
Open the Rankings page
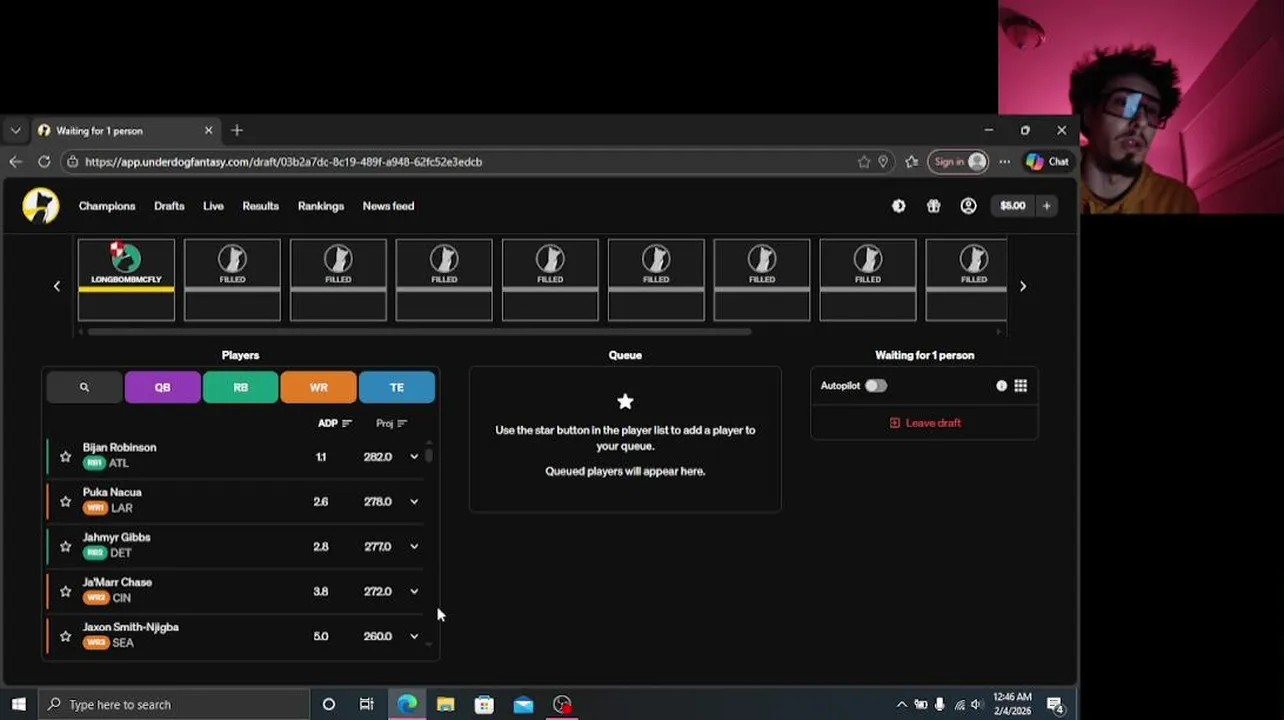pos(320,206)
